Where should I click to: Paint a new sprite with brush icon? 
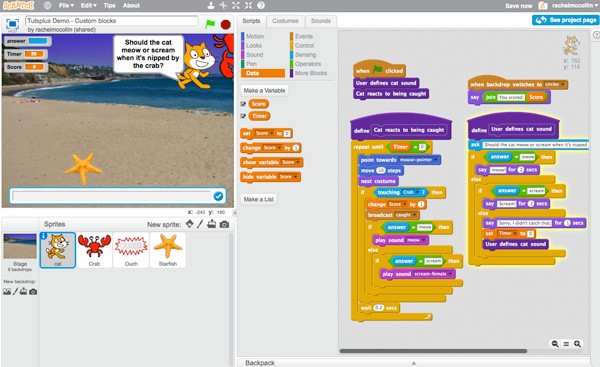[x=200, y=224]
